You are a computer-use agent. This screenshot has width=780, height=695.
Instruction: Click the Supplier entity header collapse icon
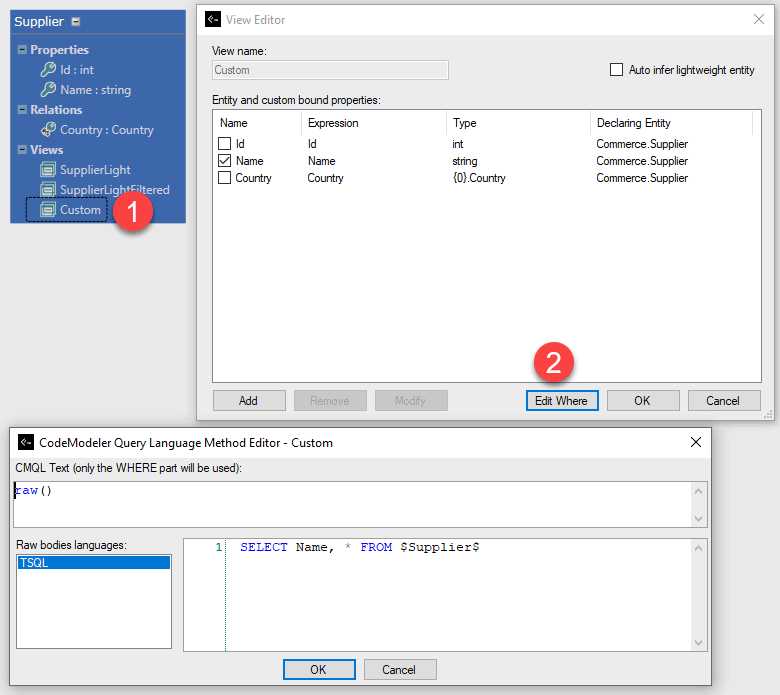pos(77,22)
